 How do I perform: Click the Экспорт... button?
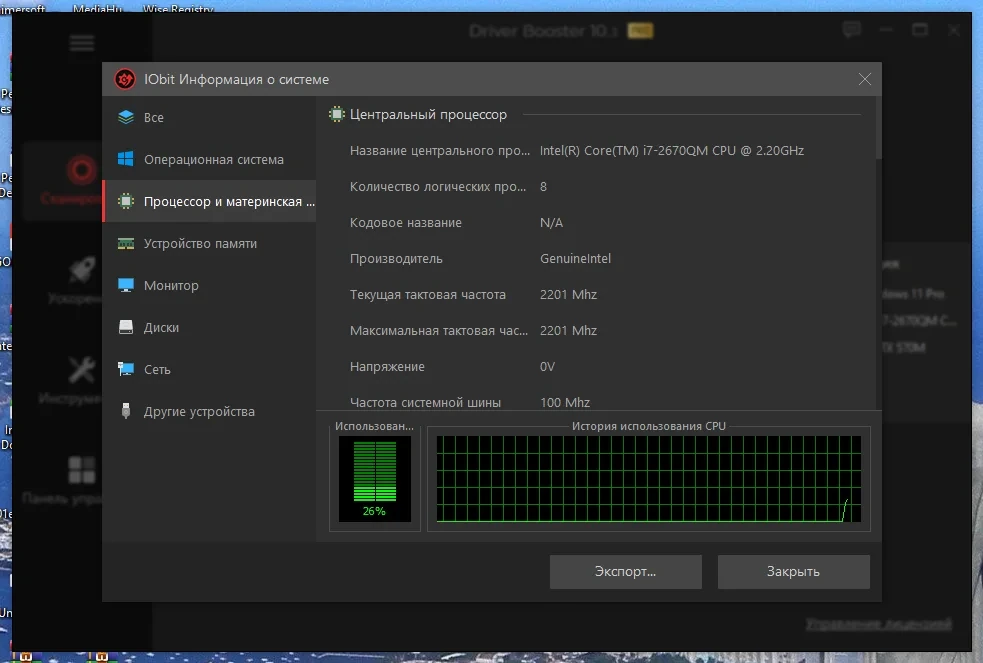[626, 572]
